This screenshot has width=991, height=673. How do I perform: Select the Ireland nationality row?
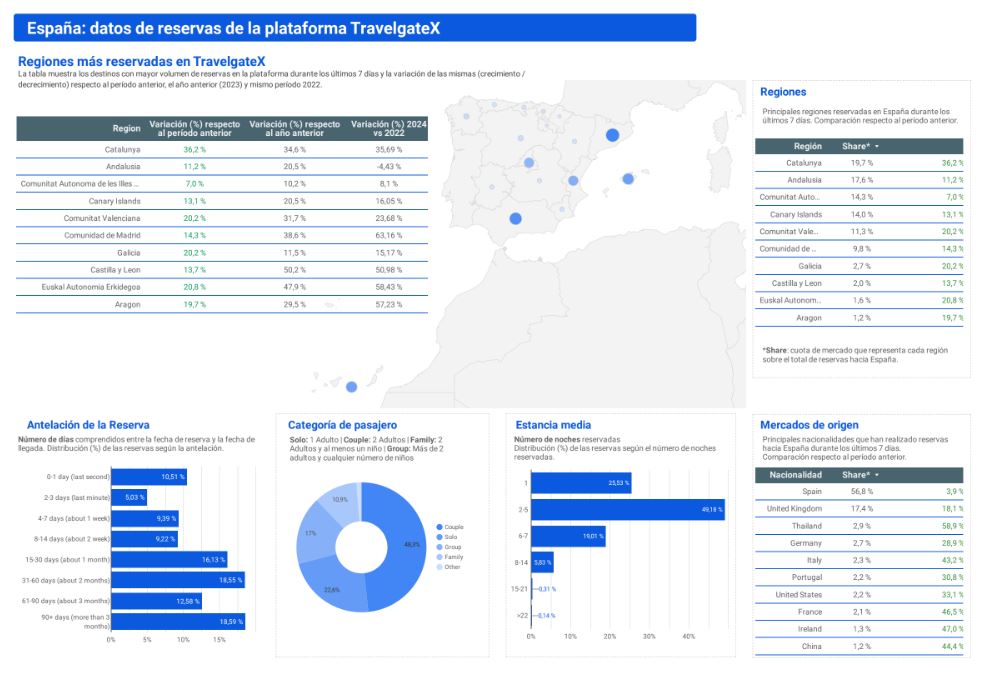tap(859, 629)
